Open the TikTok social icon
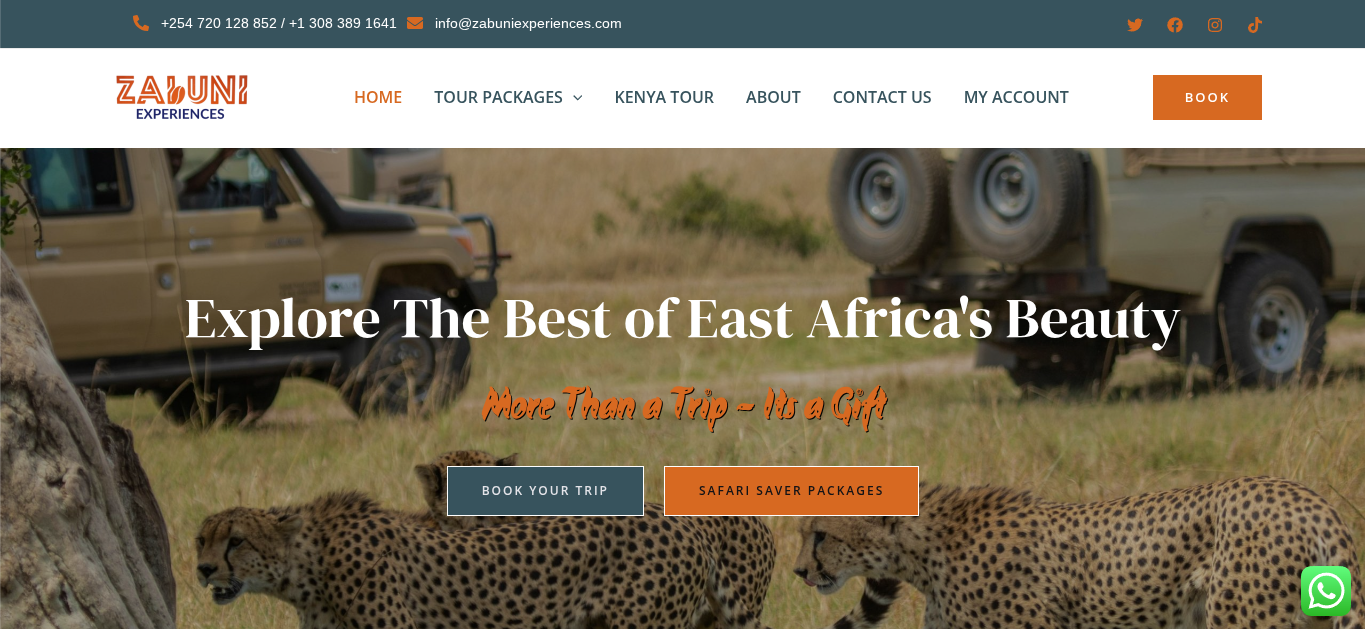Screen dimensions: 1365x629 pos(1255,25)
